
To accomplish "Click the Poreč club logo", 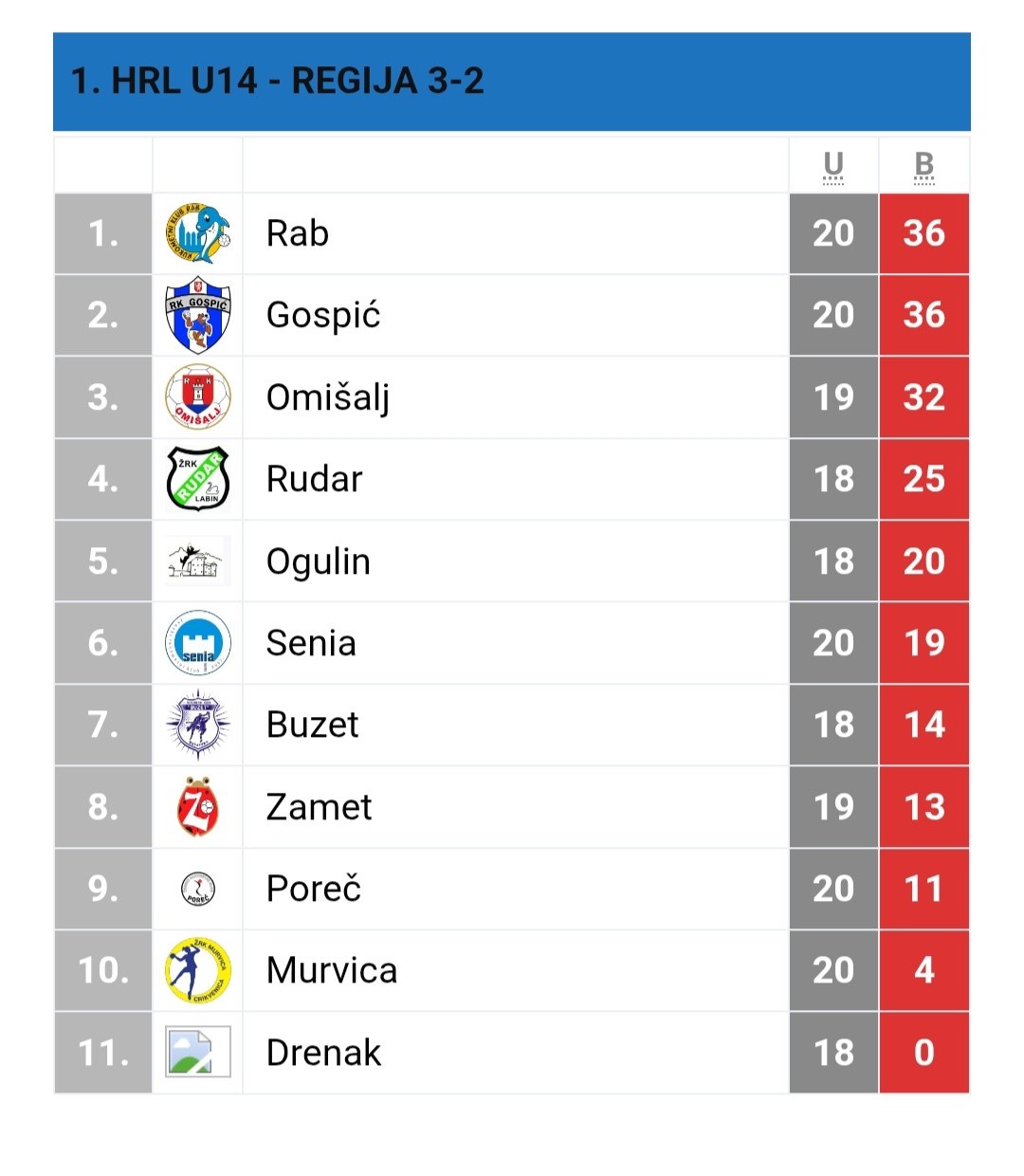I will tap(197, 889).
